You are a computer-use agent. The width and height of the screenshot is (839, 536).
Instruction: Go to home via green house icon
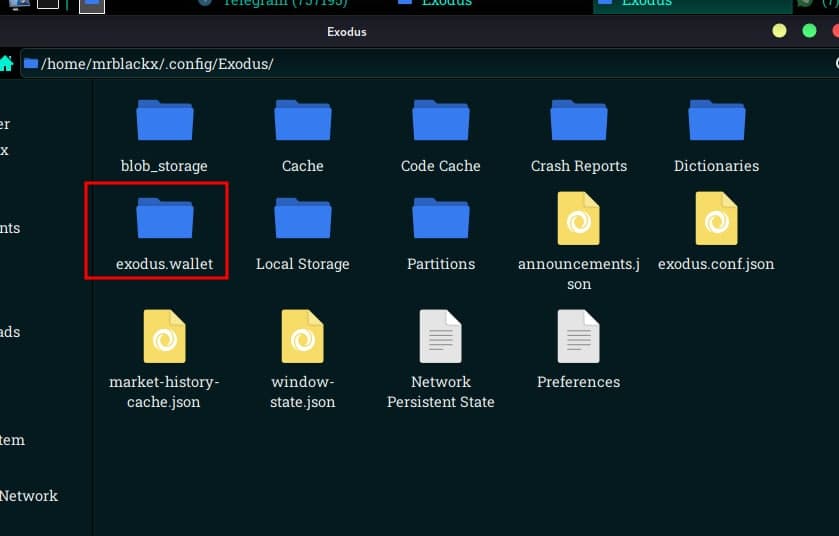[x=6, y=64]
